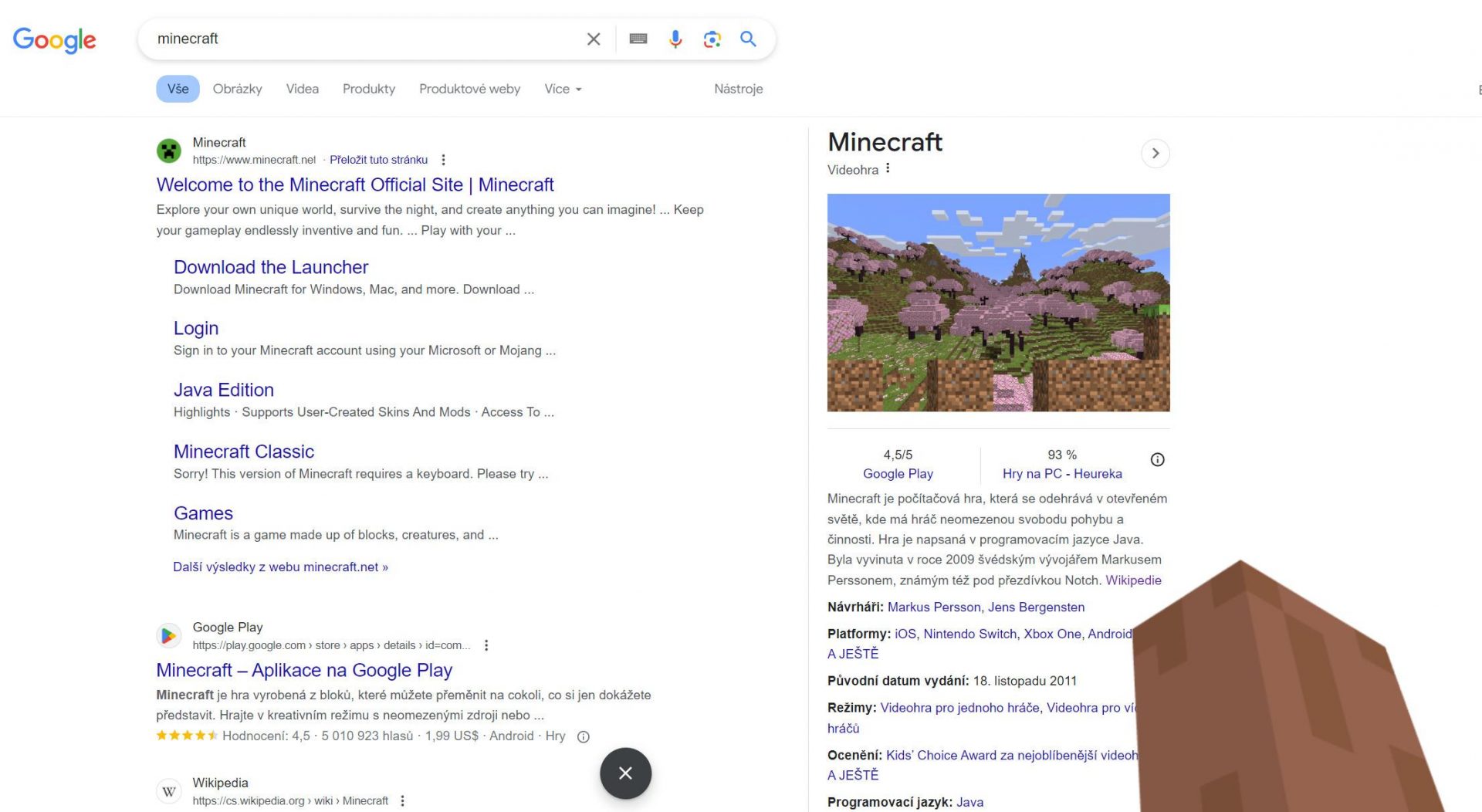1482x812 pixels.
Task: Click the Wikipedie source link
Action: tap(1133, 580)
